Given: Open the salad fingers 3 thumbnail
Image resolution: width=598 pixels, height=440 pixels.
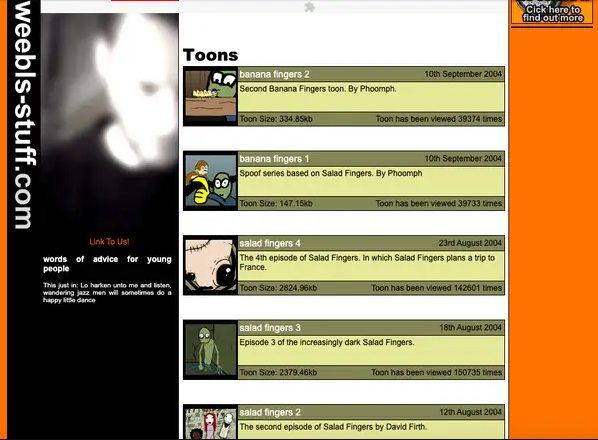Looking at the screenshot, I should 211,350.
